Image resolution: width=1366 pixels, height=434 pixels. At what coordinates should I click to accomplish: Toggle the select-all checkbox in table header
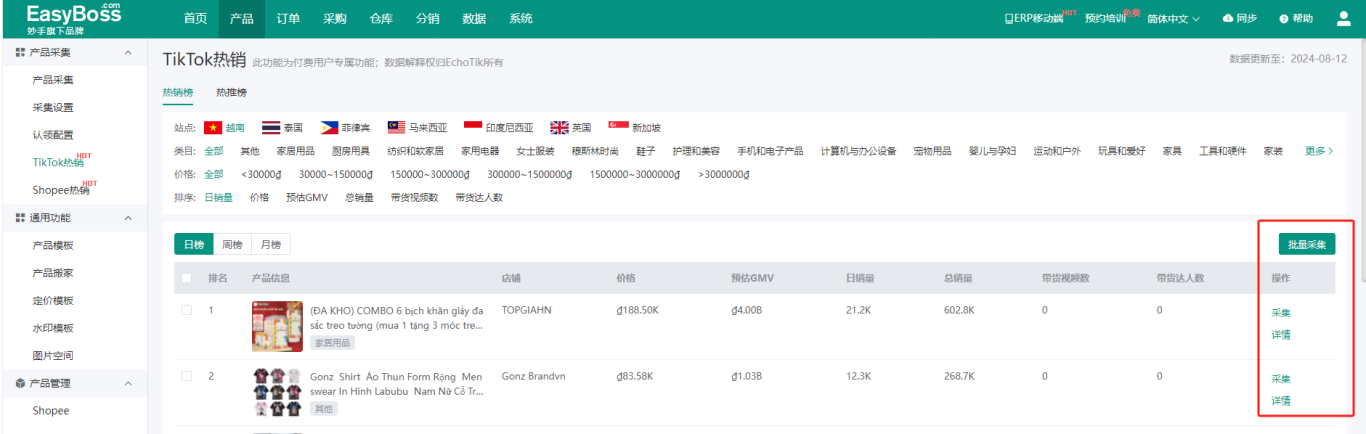coord(186,278)
